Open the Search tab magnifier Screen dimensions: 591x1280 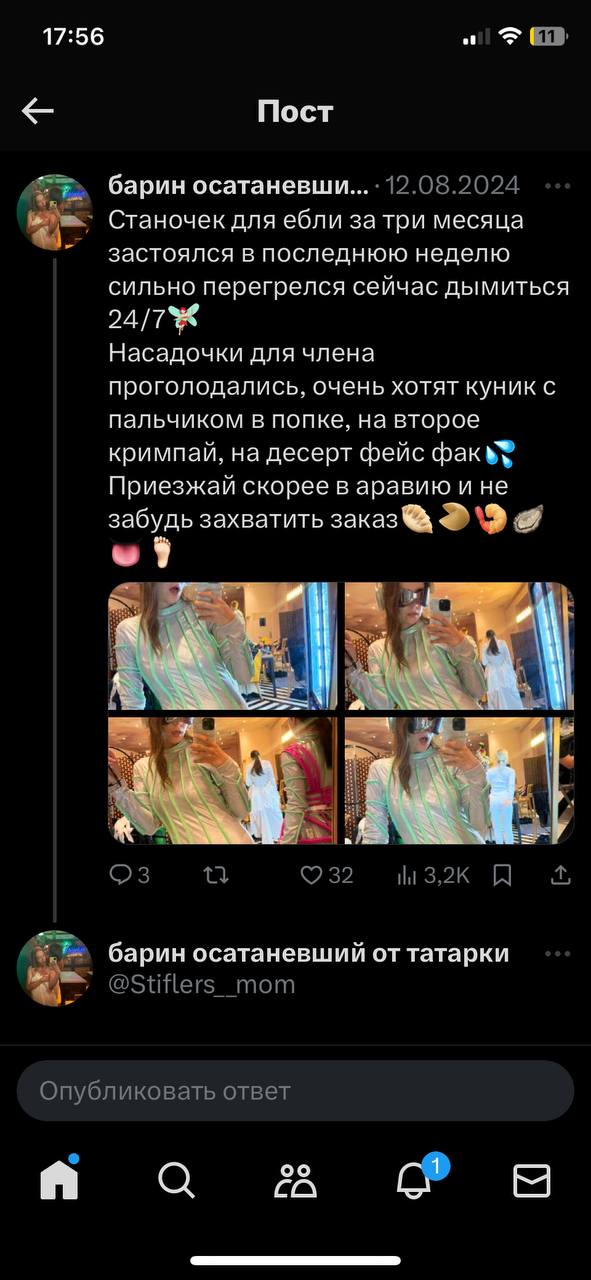click(x=176, y=1181)
